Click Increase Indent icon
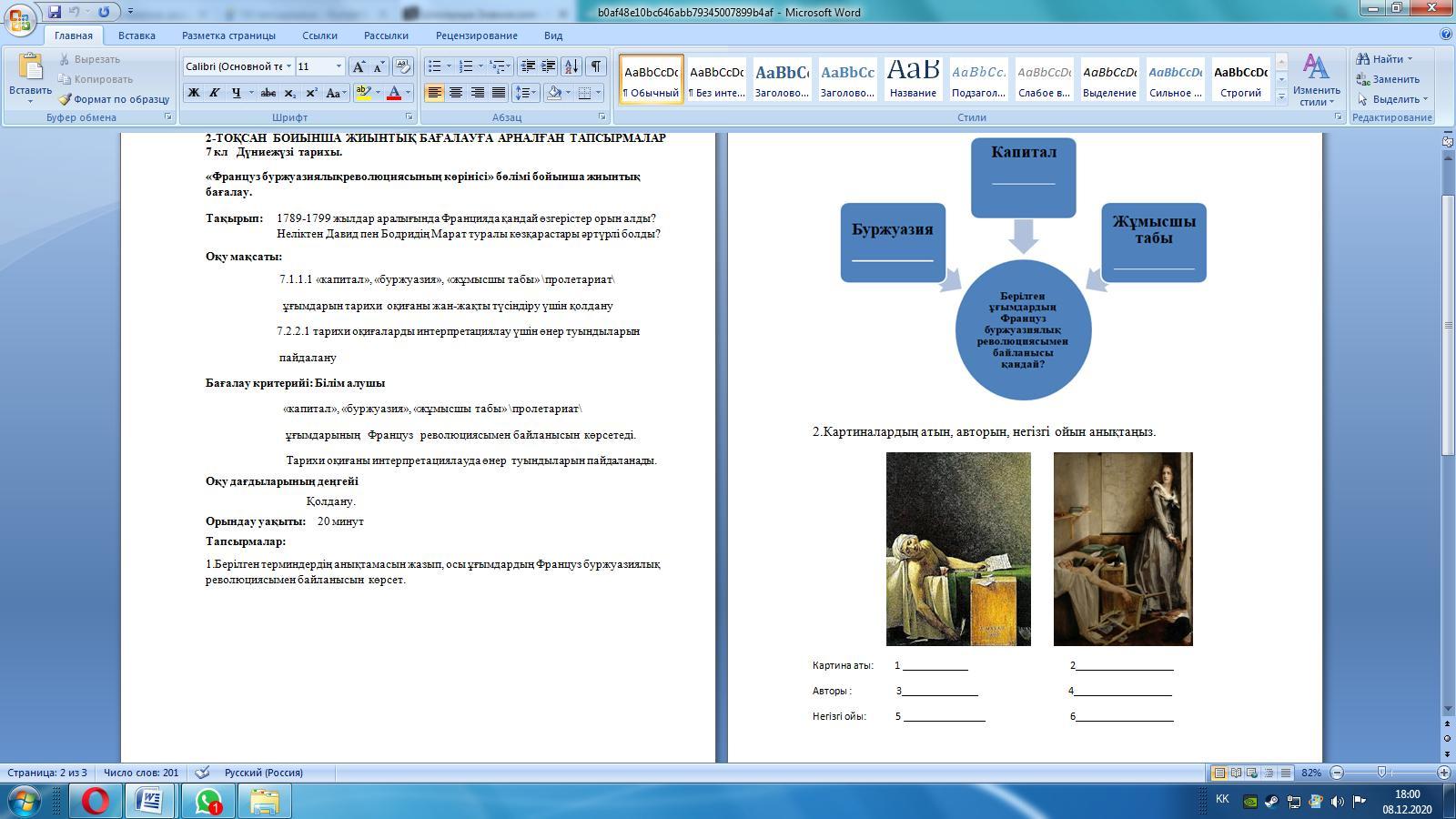 click(548, 66)
